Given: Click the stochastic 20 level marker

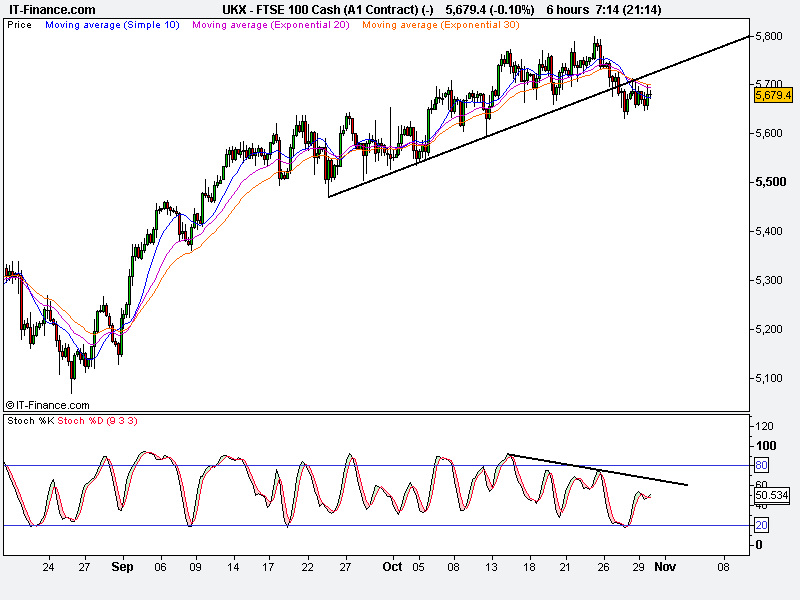Looking at the screenshot, I should point(761,525).
